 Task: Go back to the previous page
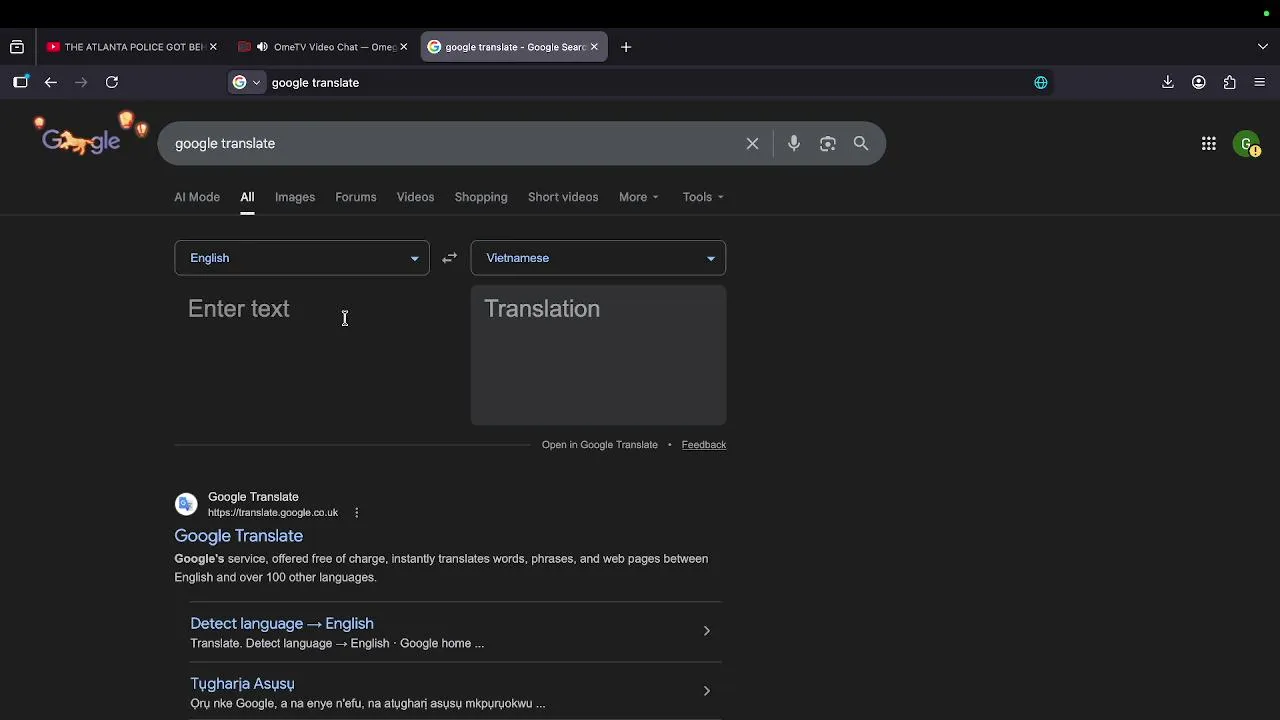51,83
